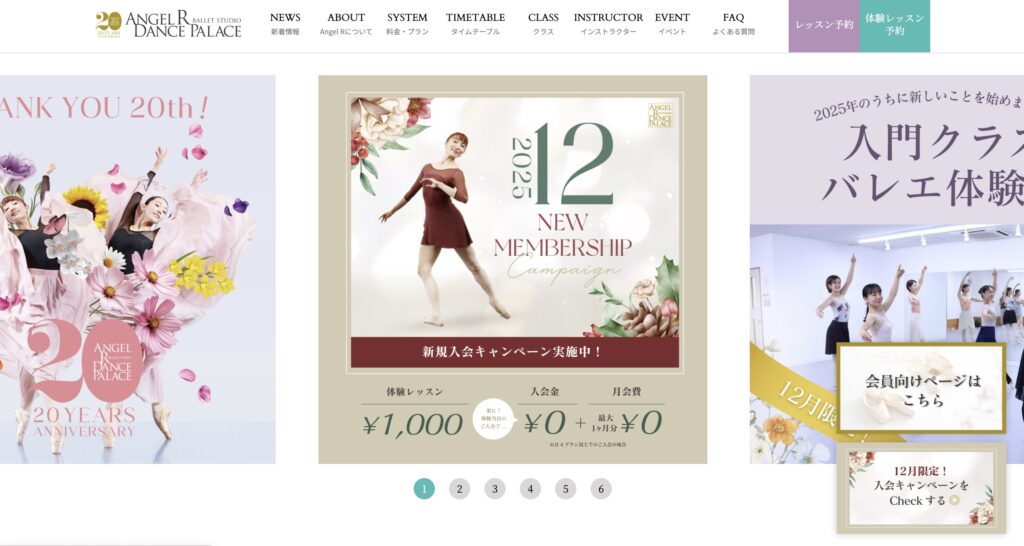Open the TIMETABLE page
This screenshot has width=1024, height=546.
coord(475,24)
